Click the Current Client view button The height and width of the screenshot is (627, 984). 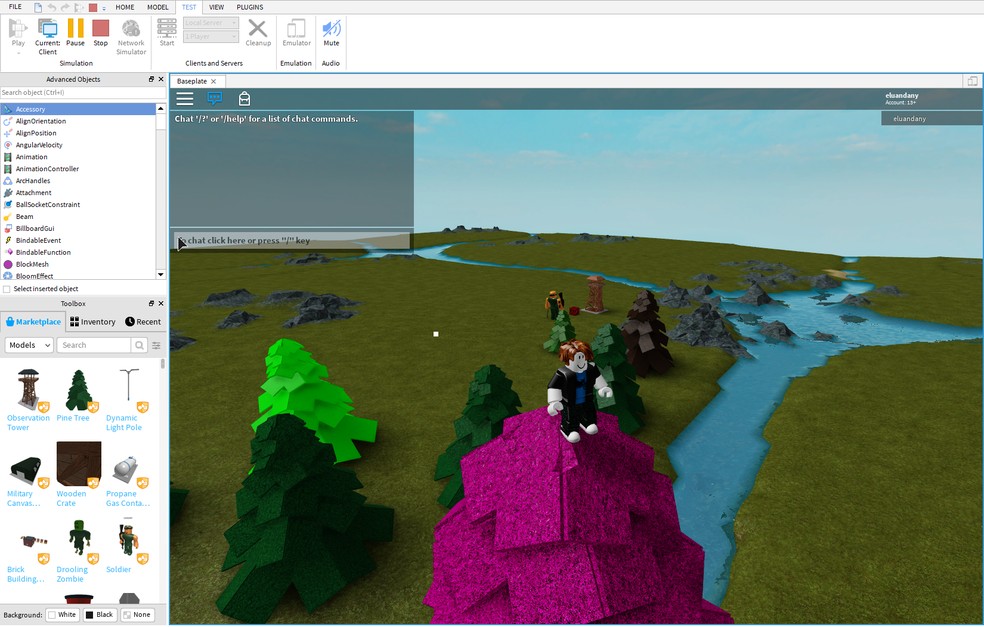coord(48,36)
